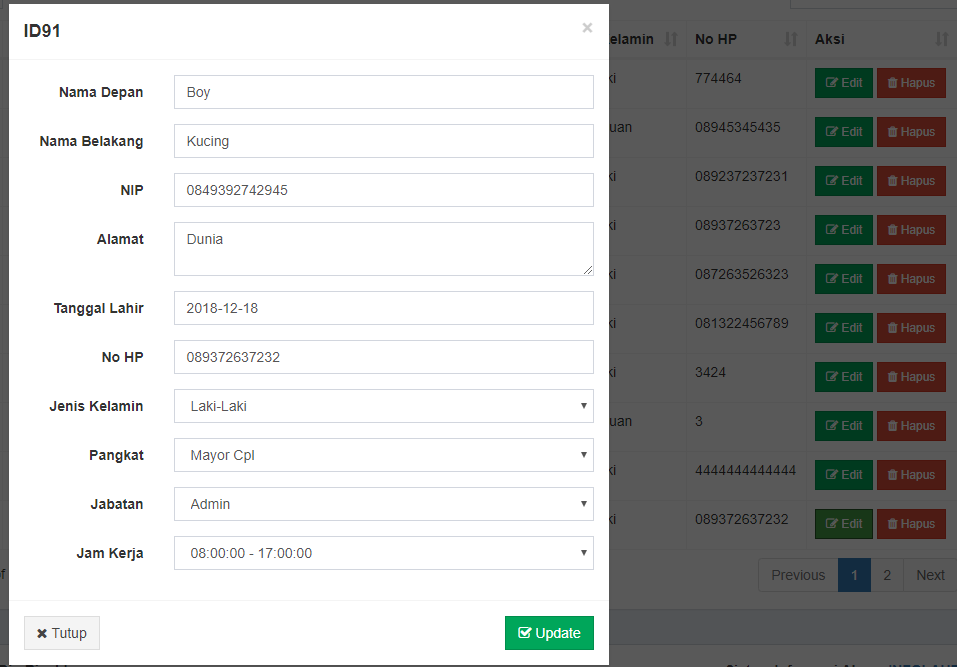Open the Jabatan dropdown set to Admin
The image size is (957, 667).
tap(383, 504)
